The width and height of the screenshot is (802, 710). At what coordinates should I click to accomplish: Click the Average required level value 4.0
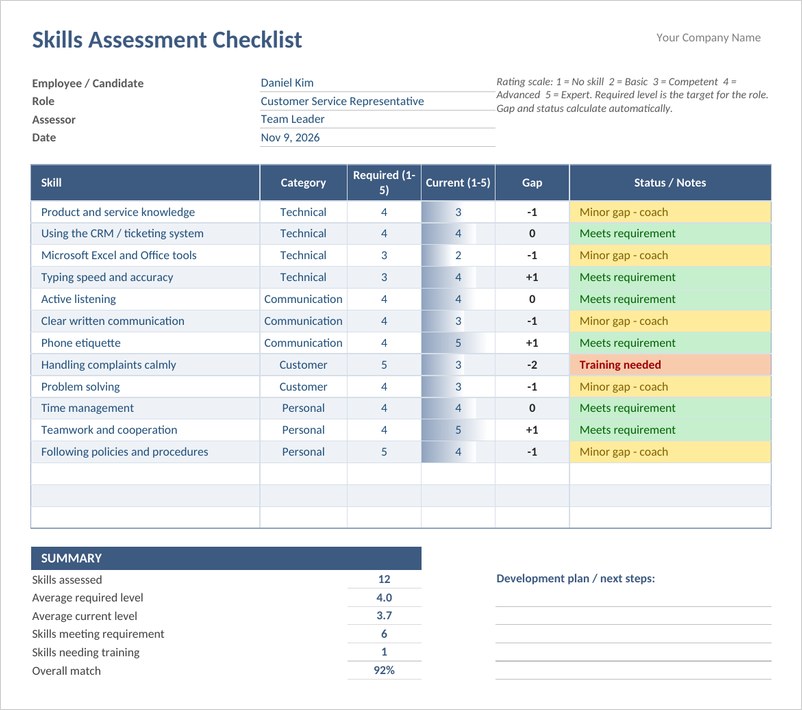tap(384, 597)
